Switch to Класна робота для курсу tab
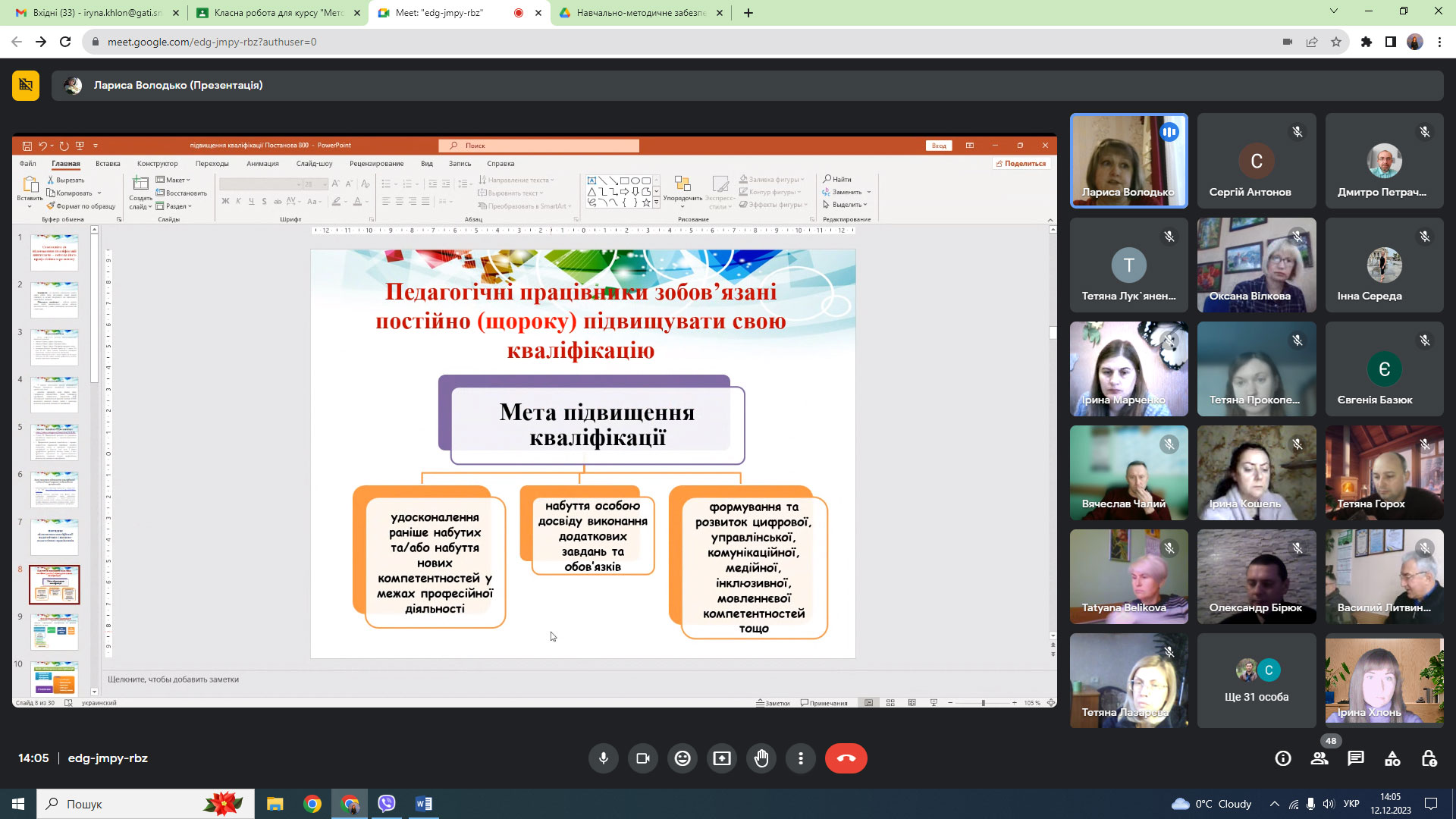 [x=278, y=13]
